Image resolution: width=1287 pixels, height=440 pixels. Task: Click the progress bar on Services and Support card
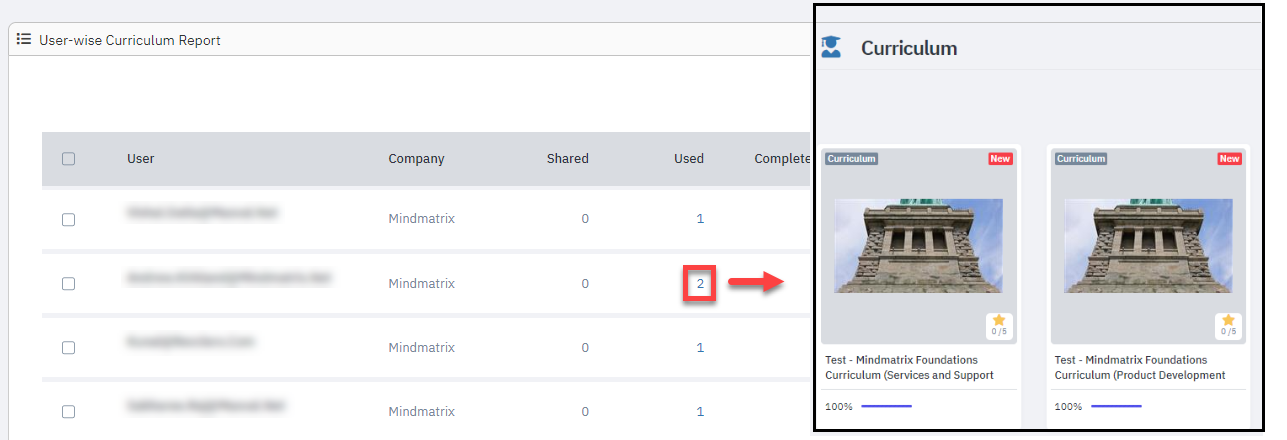click(x=886, y=407)
